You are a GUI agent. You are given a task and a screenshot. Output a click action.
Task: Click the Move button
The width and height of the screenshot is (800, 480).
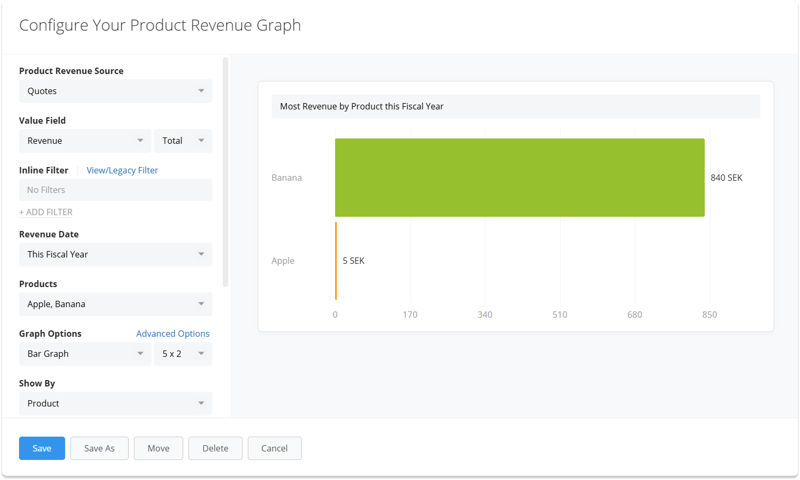pyautogui.click(x=158, y=448)
